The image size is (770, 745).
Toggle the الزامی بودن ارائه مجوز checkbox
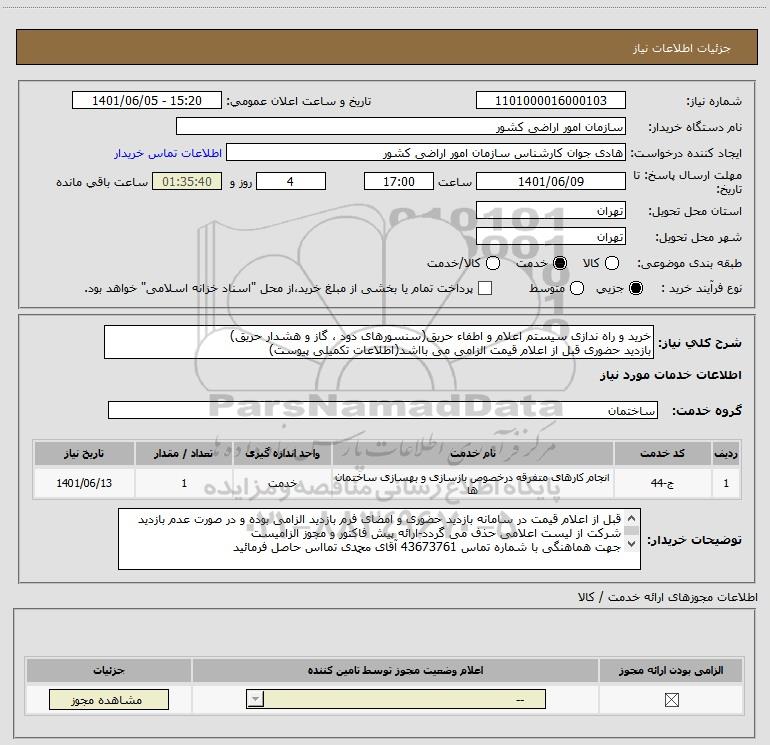coord(671,700)
